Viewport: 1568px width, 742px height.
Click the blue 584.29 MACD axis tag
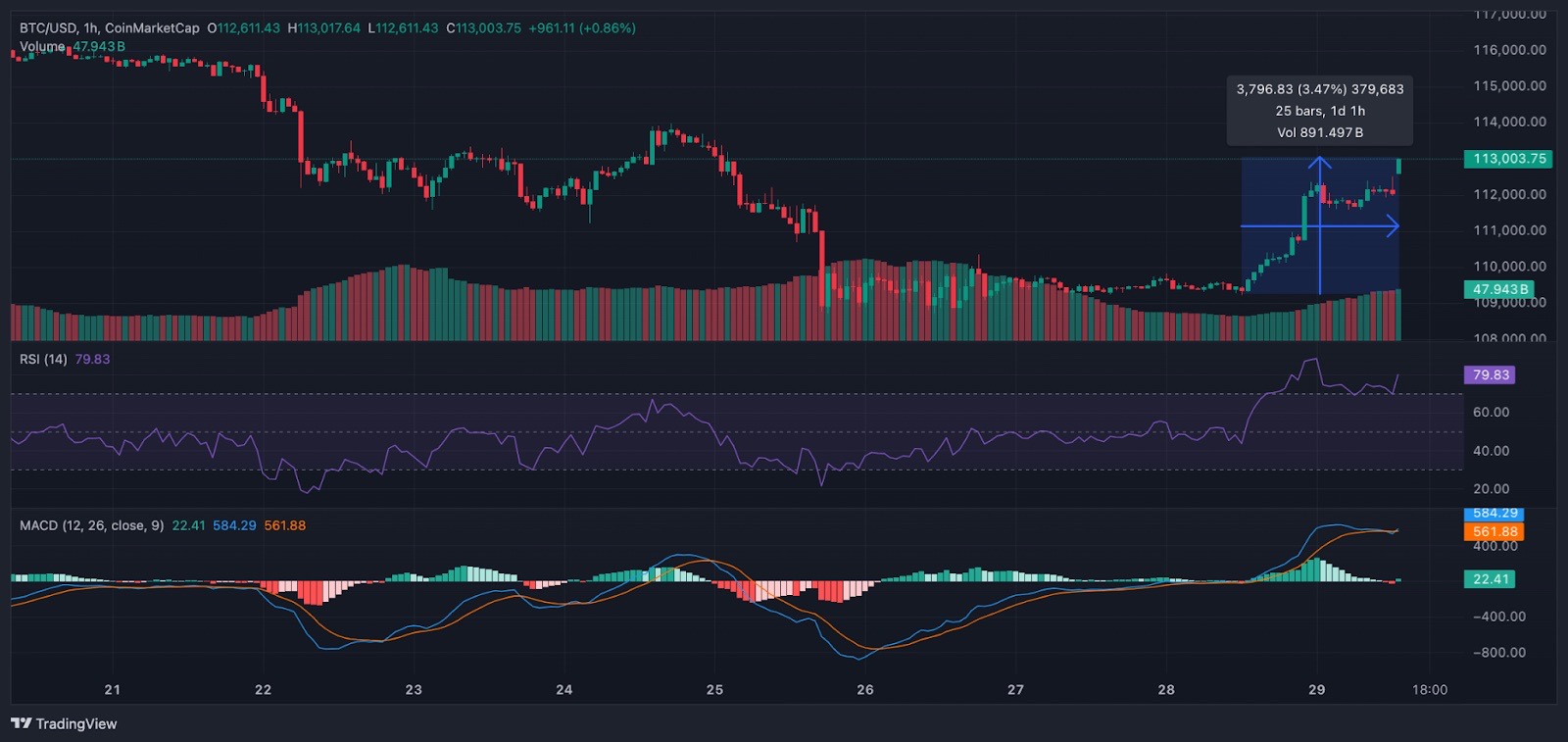(x=1494, y=514)
